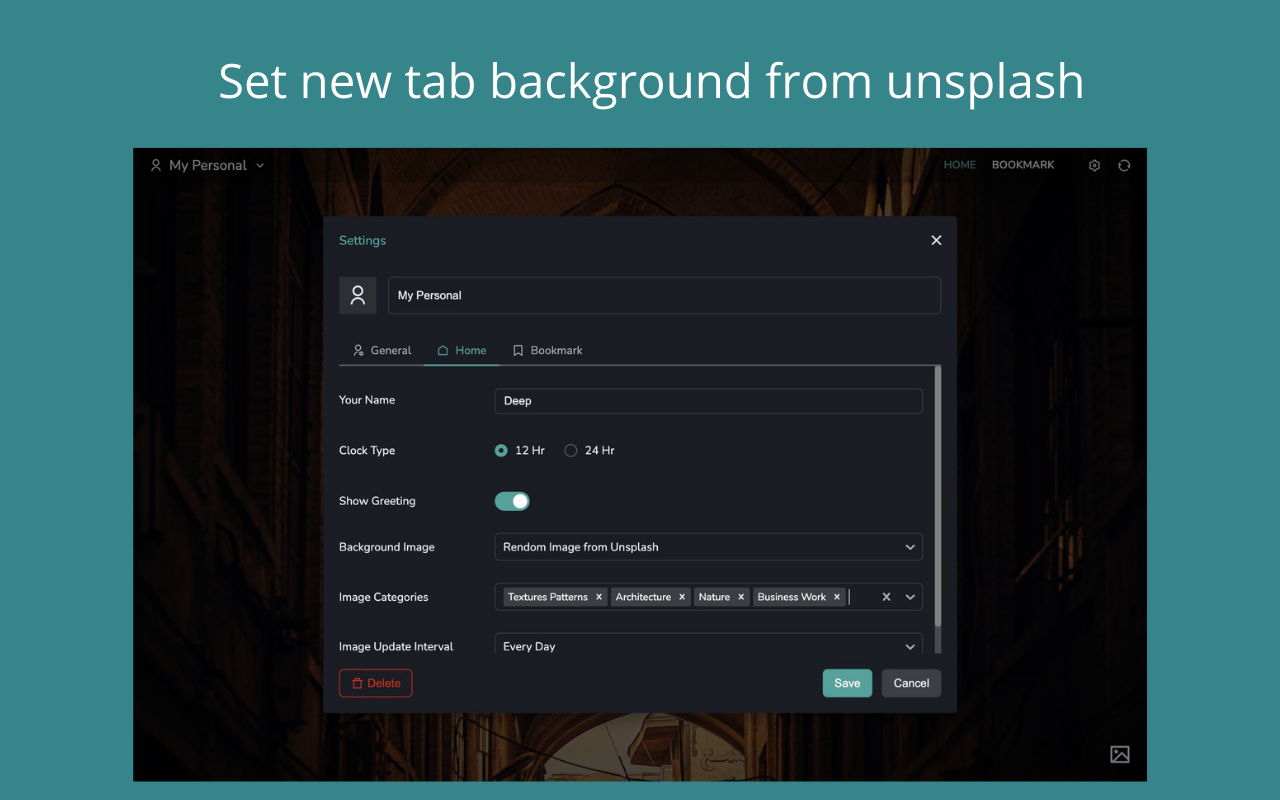This screenshot has width=1280, height=800.
Task: Remove the Textures Patterns category tag
Action: pyautogui.click(x=598, y=596)
